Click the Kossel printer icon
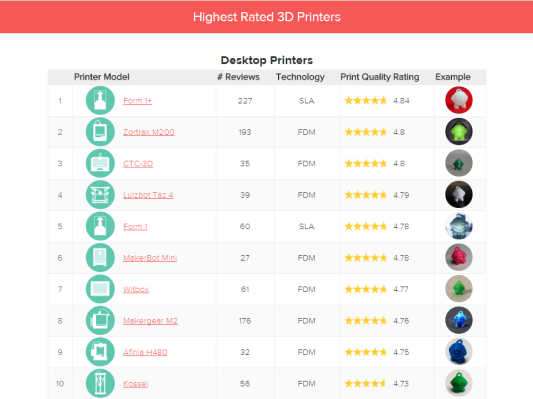The height and width of the screenshot is (399, 533). (100, 383)
